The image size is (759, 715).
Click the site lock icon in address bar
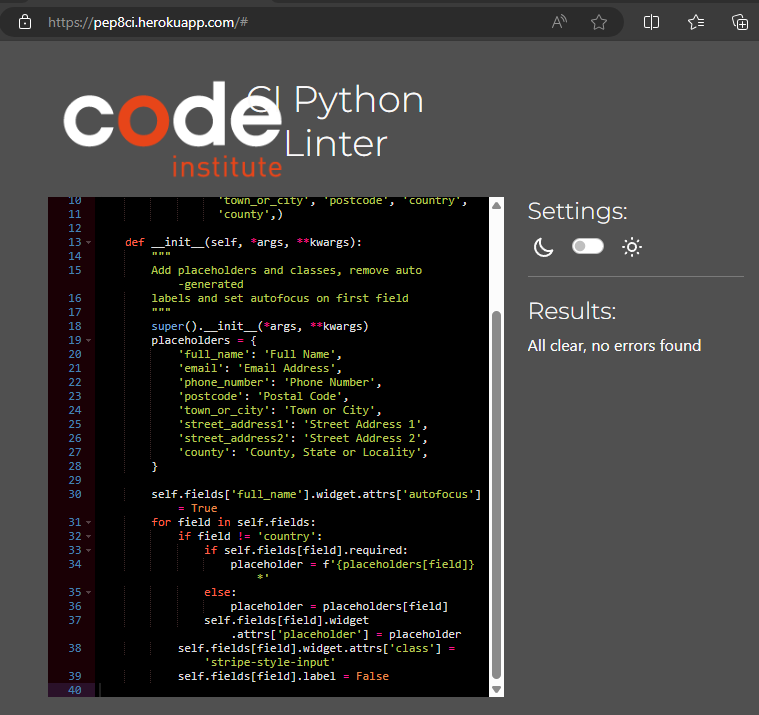pyautogui.click(x=25, y=22)
